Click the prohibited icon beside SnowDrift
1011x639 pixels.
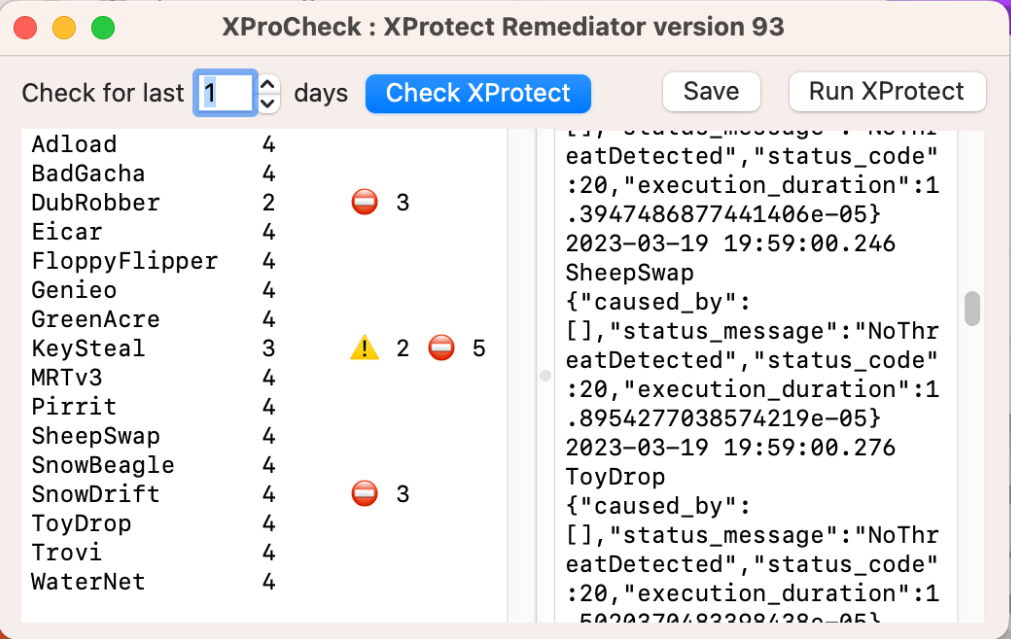click(365, 493)
